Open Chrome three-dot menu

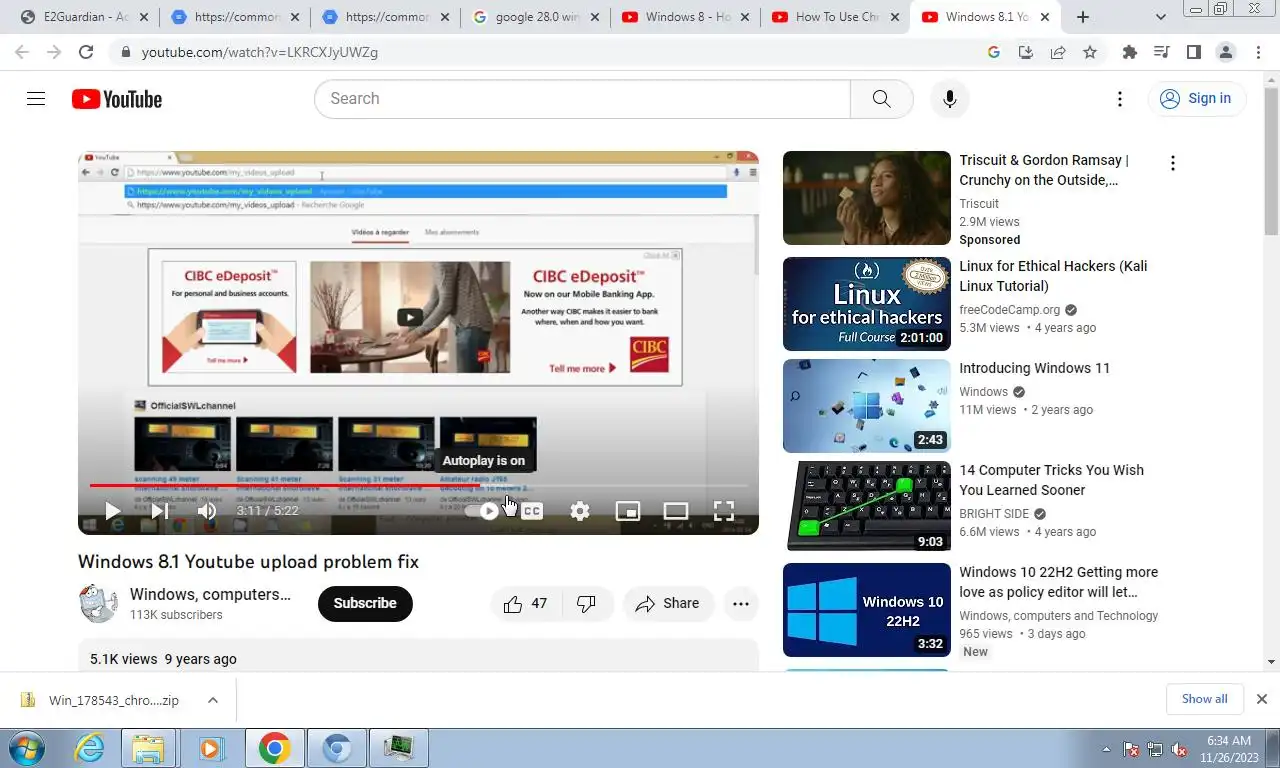click(x=1258, y=52)
